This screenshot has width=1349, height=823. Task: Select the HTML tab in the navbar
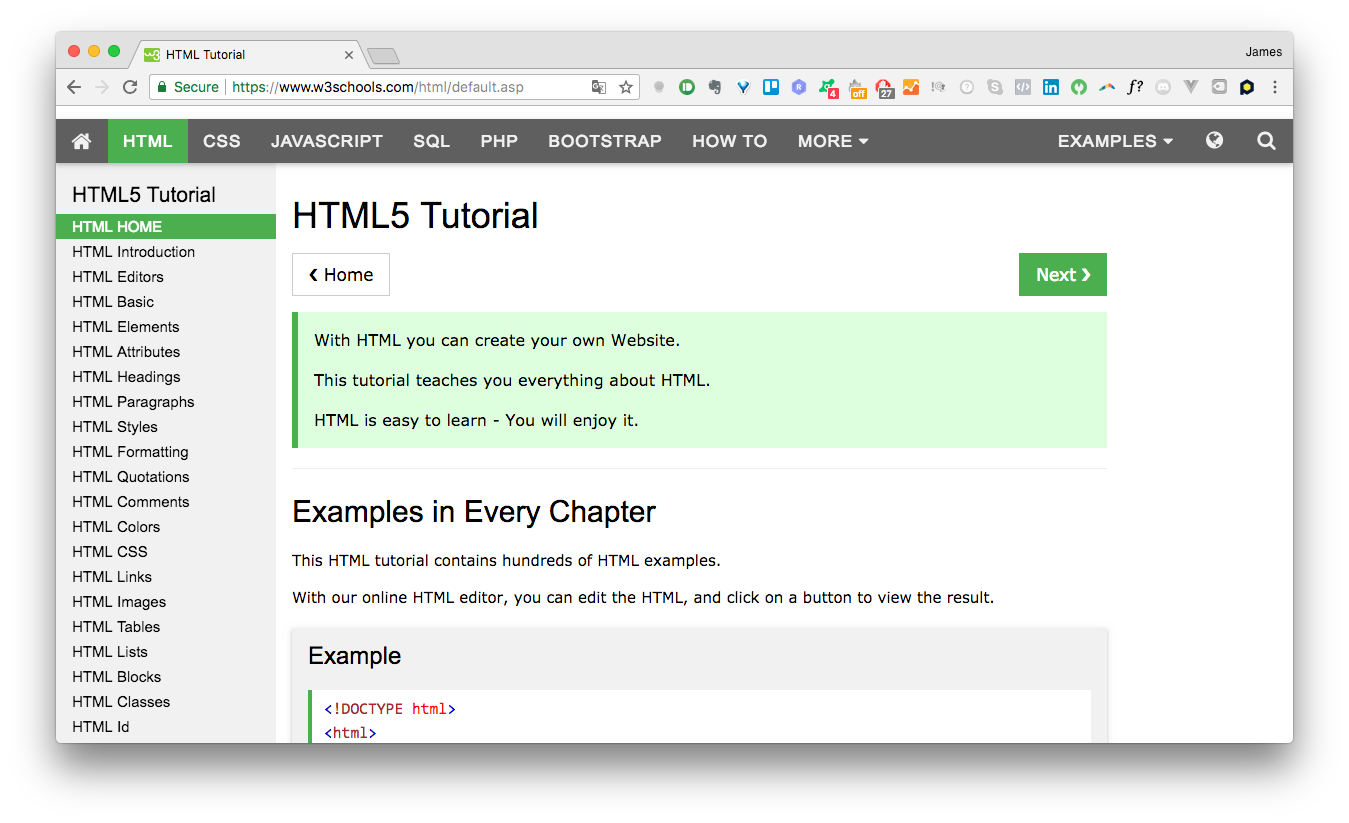pos(148,141)
